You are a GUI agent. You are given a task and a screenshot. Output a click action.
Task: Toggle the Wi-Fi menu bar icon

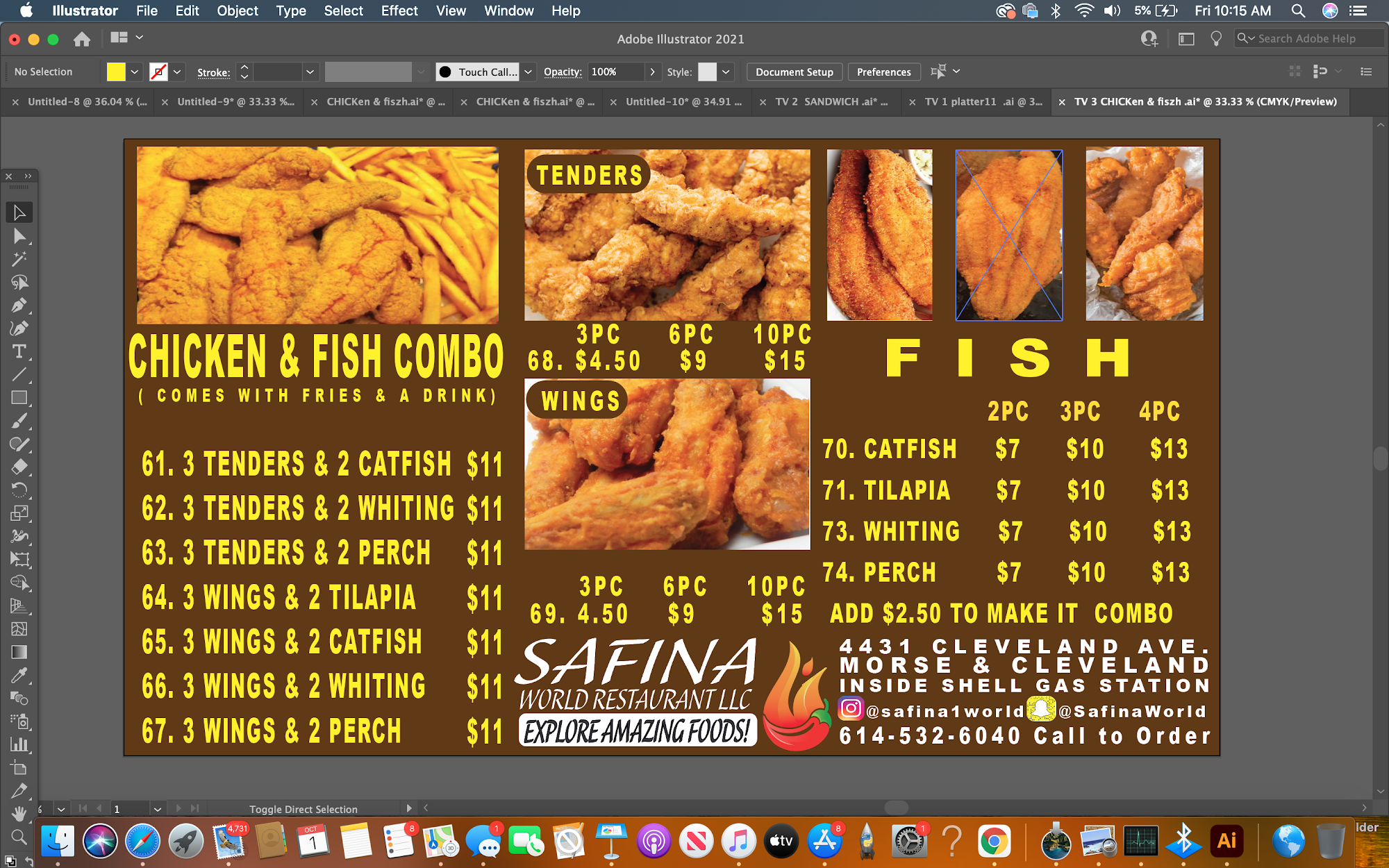[1083, 10]
